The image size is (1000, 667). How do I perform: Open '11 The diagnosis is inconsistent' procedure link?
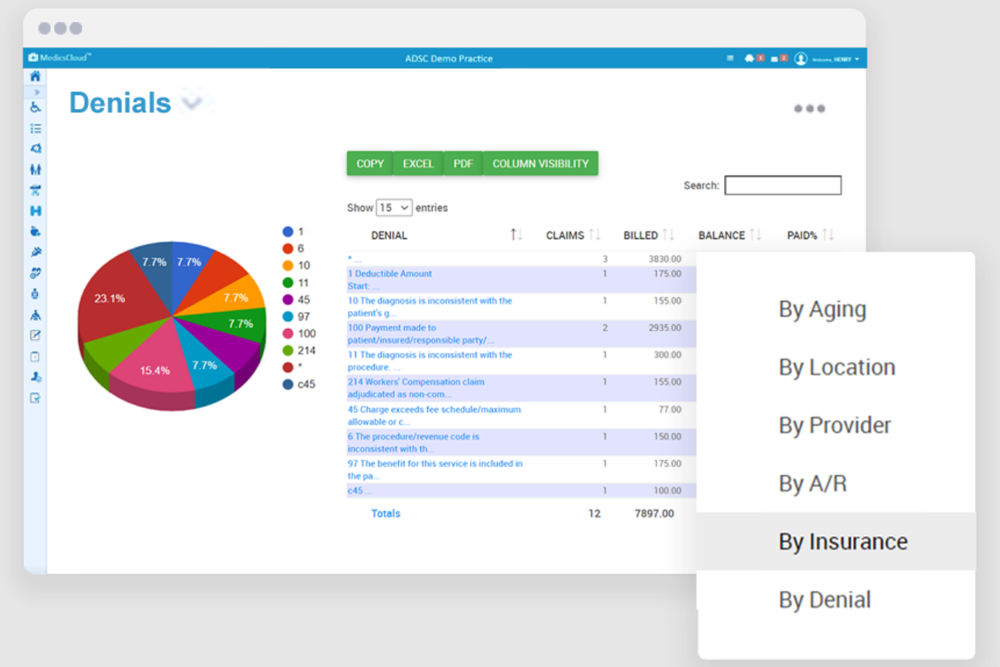pyautogui.click(x=430, y=361)
